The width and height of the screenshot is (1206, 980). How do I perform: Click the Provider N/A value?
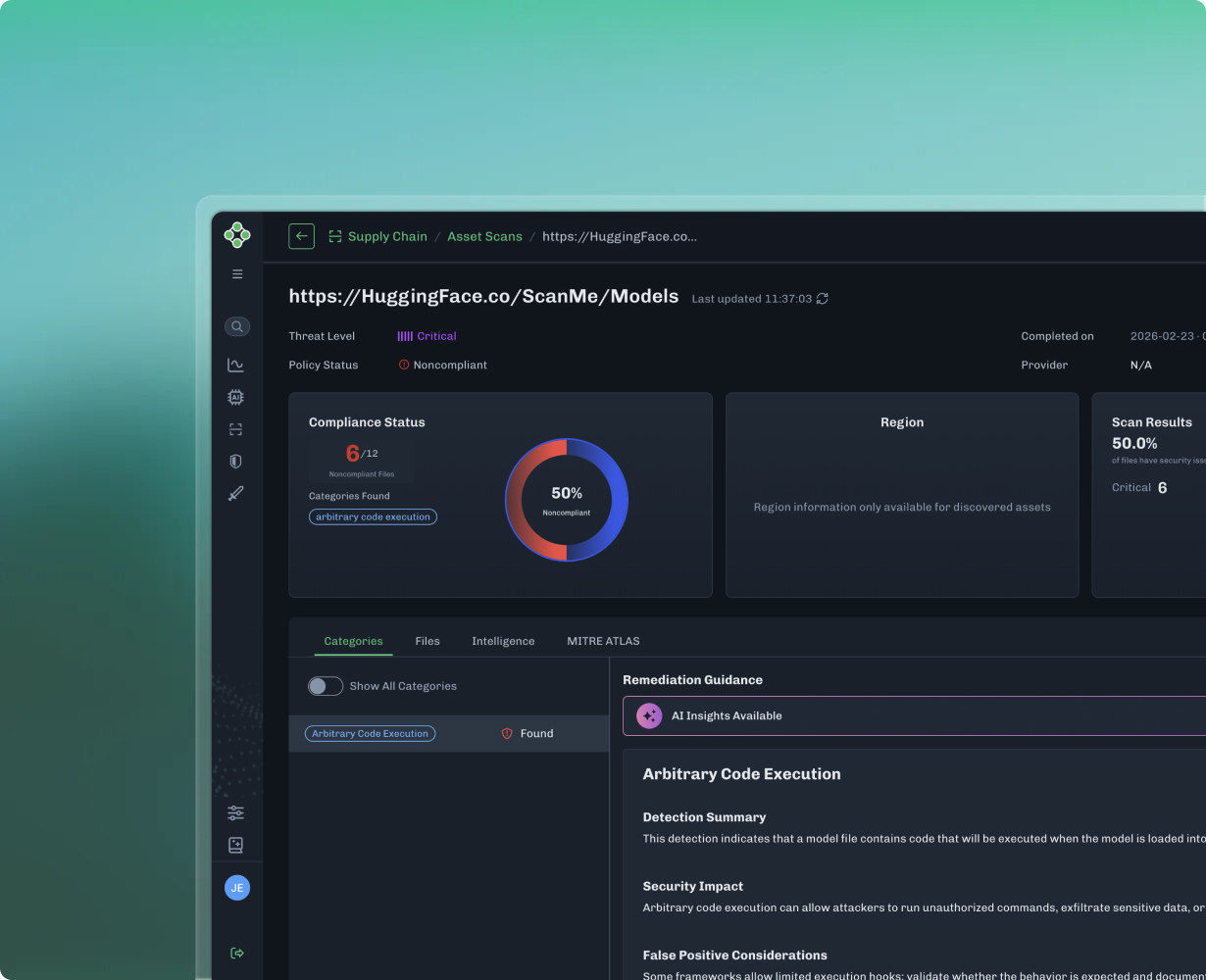click(1141, 365)
